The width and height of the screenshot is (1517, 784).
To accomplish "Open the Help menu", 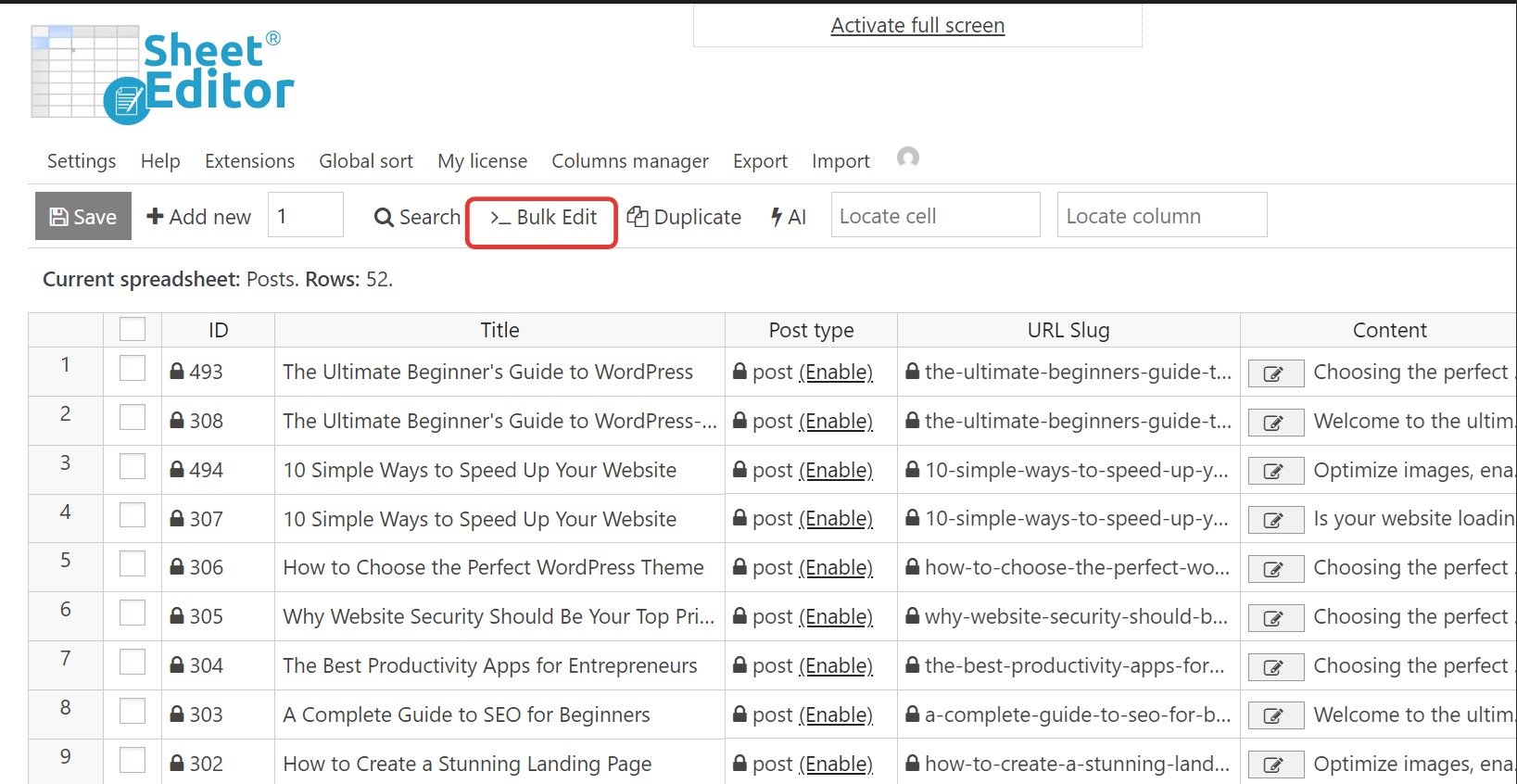I will [x=160, y=161].
